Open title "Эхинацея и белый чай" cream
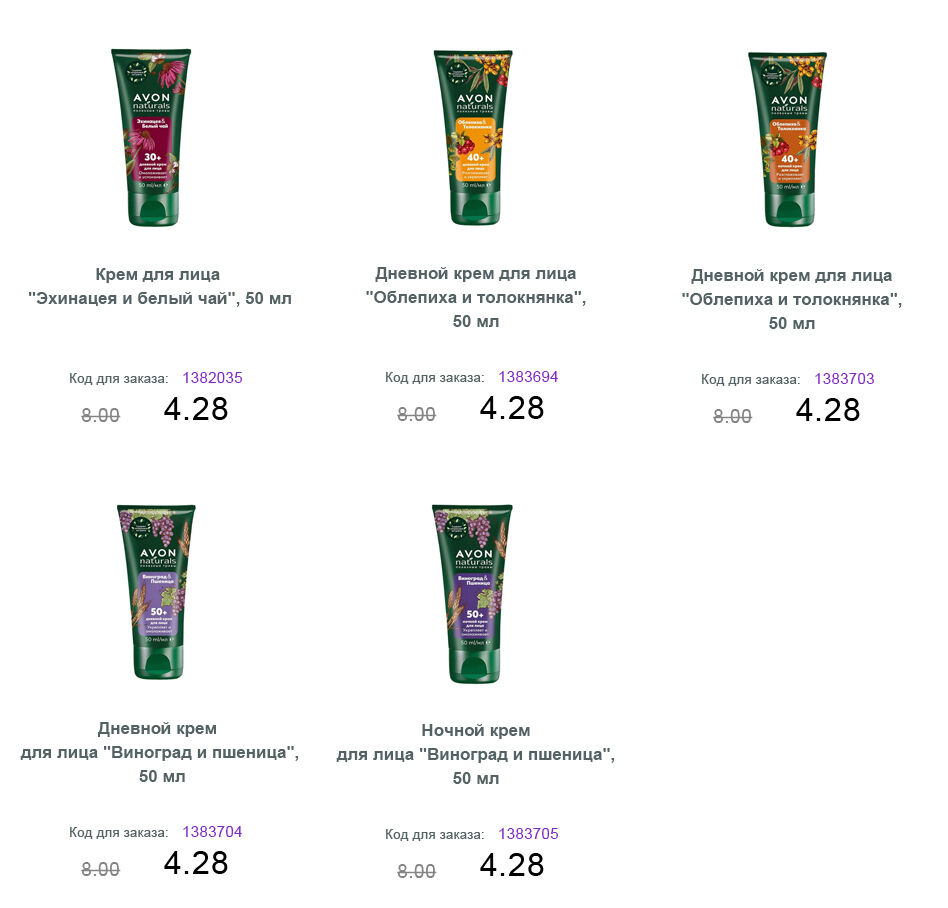The image size is (948, 908). pyautogui.click(x=159, y=287)
